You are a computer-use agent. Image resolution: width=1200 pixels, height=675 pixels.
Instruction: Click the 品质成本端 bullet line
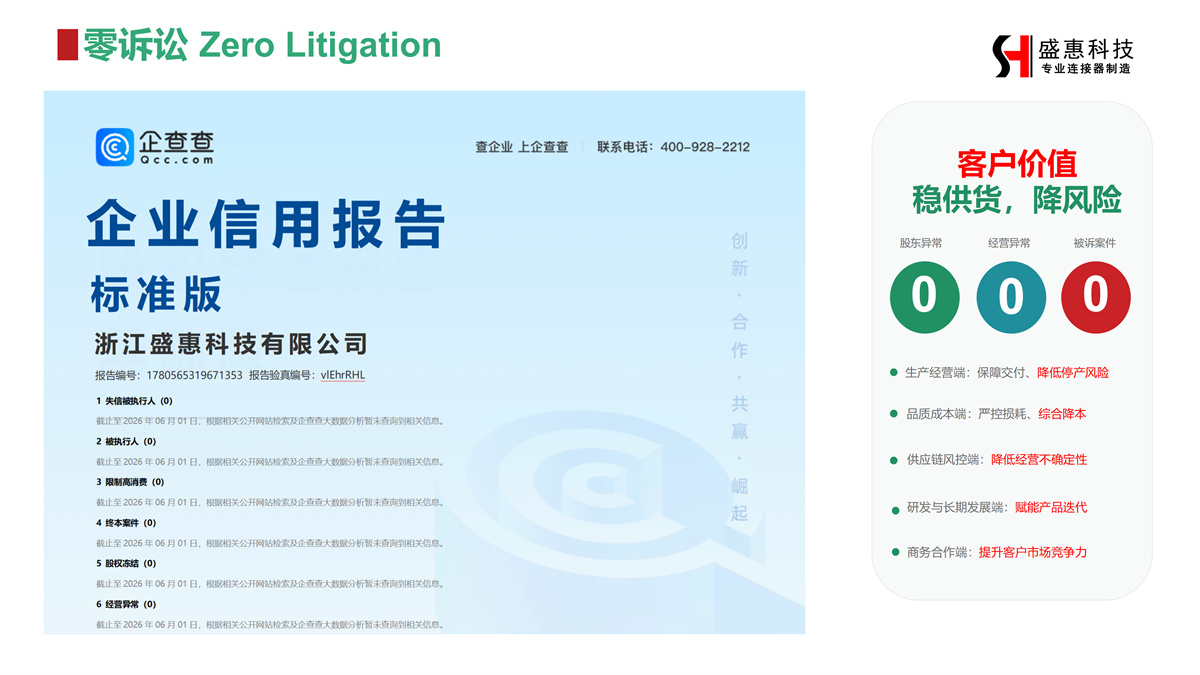click(989, 413)
